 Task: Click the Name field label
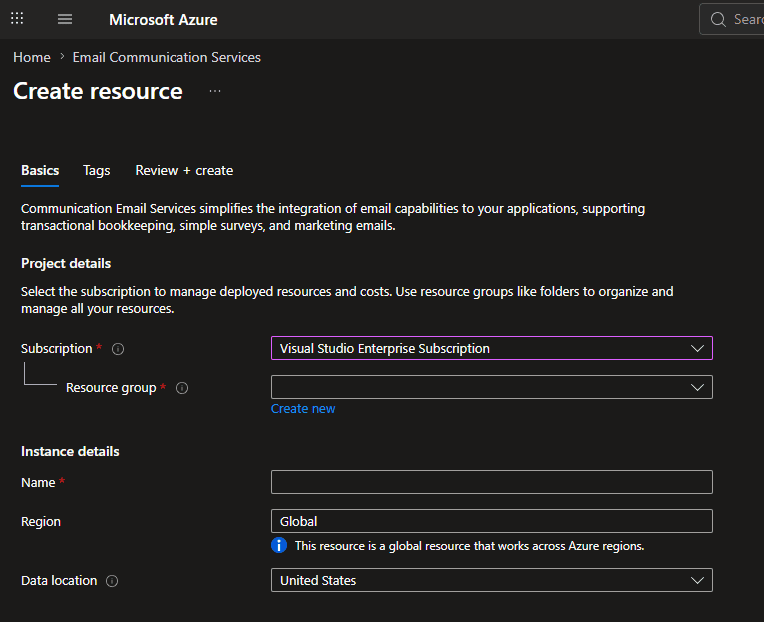[x=38, y=483]
